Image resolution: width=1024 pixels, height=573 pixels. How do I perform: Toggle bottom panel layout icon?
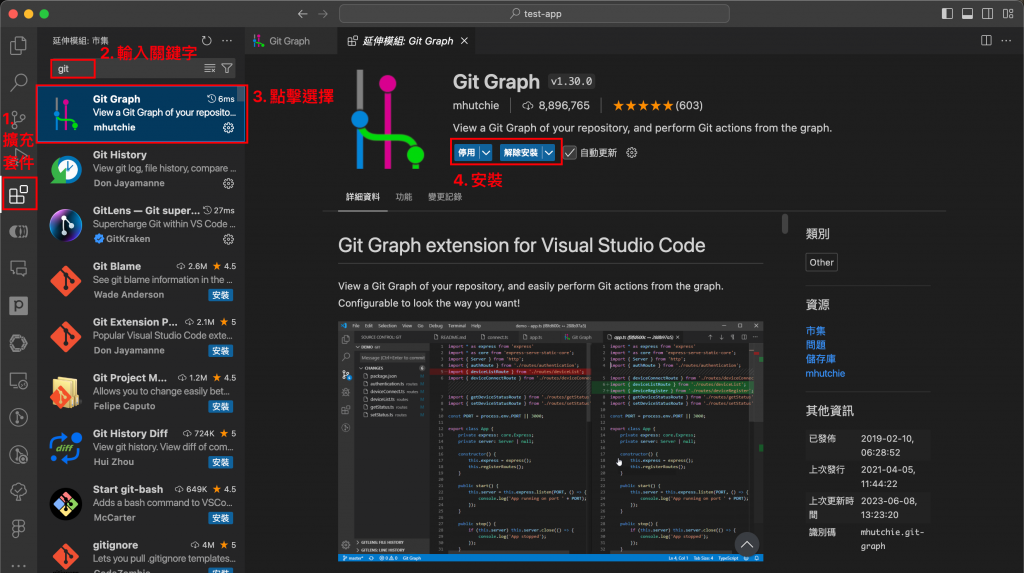967,14
